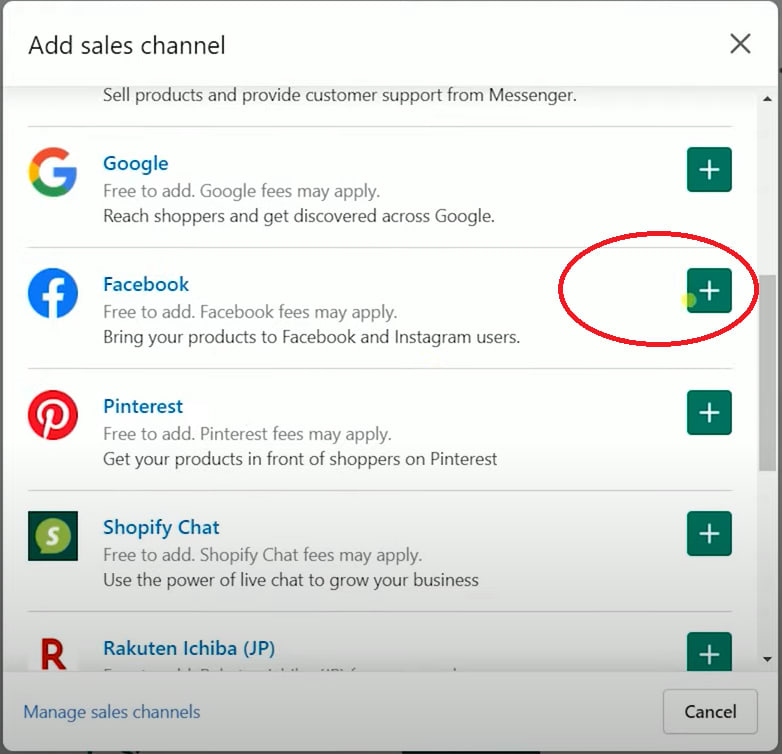Click the Rakuten R logo
Viewport: 782px width, 754px height.
(x=53, y=654)
